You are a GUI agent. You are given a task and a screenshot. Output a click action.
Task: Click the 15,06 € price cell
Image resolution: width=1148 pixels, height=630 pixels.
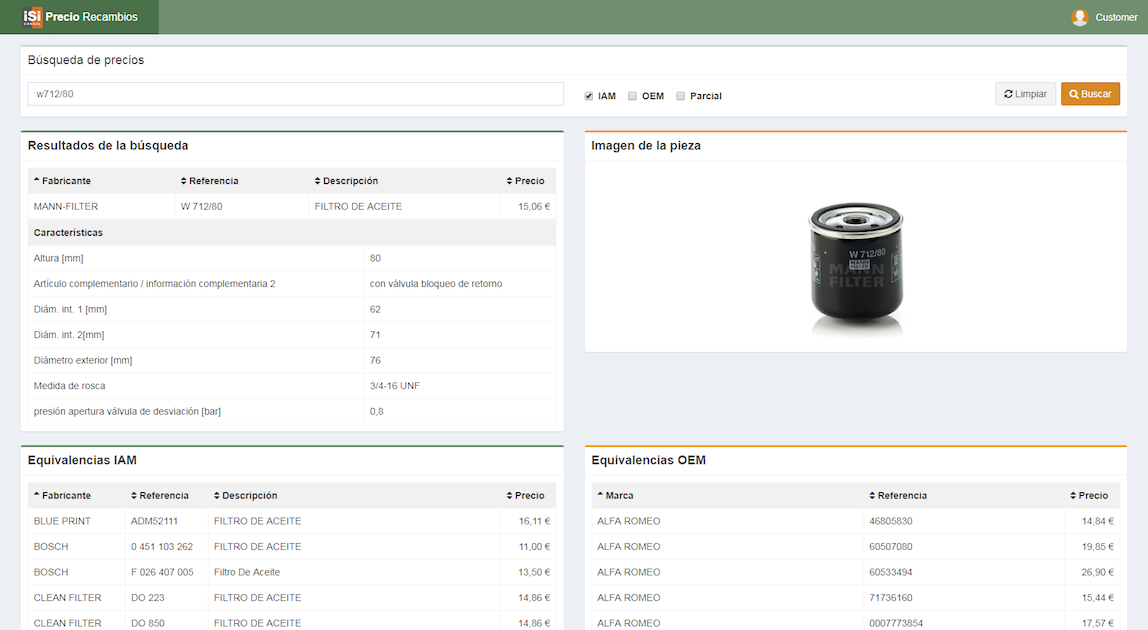[534, 207]
